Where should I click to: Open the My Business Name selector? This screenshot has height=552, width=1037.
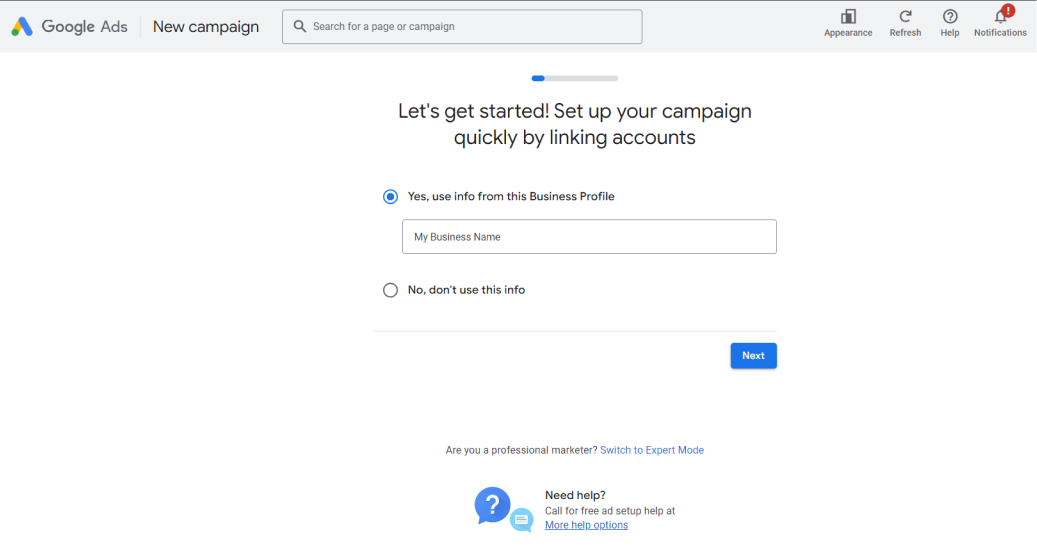pyautogui.click(x=589, y=237)
